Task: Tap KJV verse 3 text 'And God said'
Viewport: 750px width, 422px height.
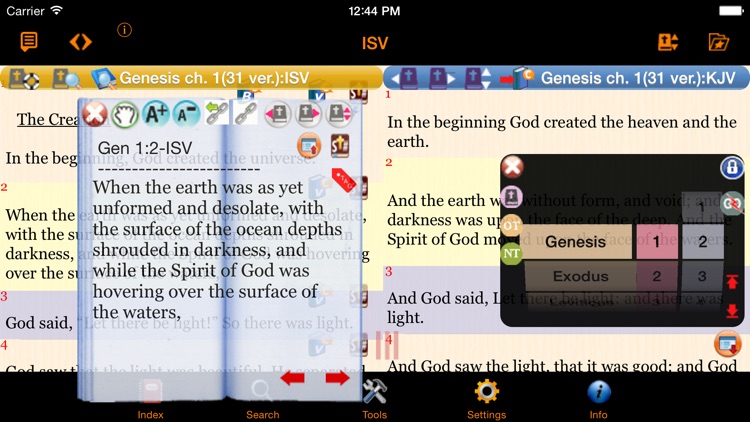Action: 437,299
